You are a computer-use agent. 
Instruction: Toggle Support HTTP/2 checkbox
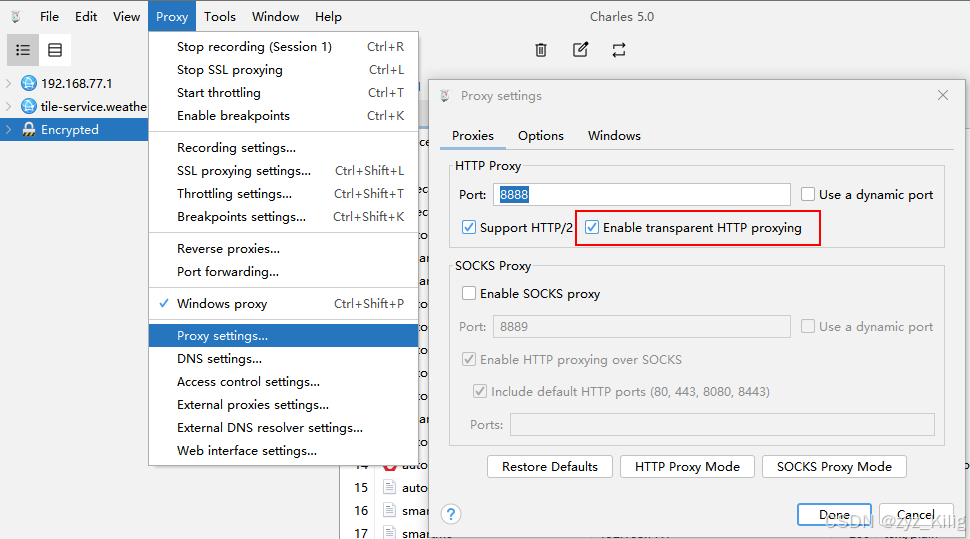coord(469,227)
